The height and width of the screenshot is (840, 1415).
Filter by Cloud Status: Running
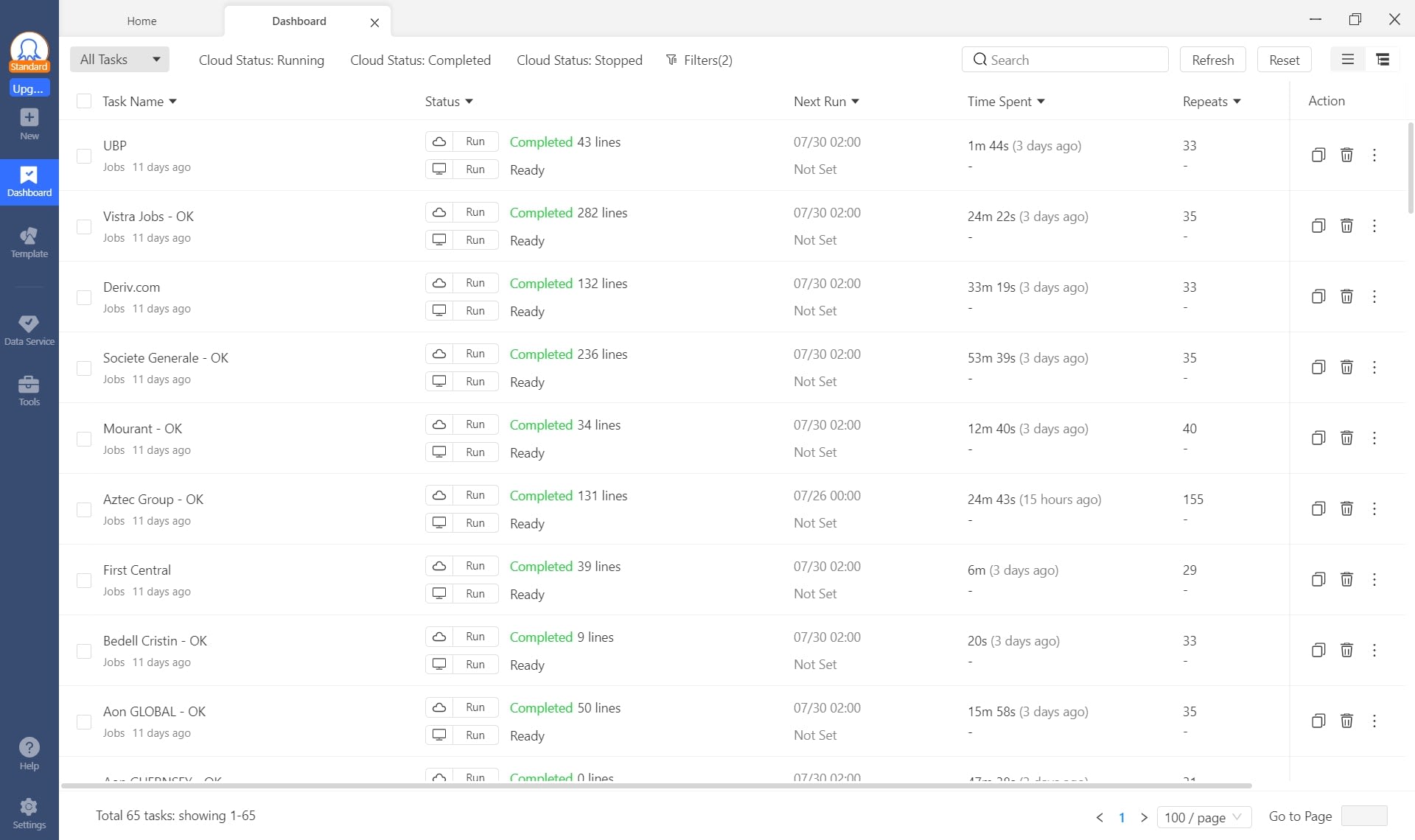click(x=262, y=60)
